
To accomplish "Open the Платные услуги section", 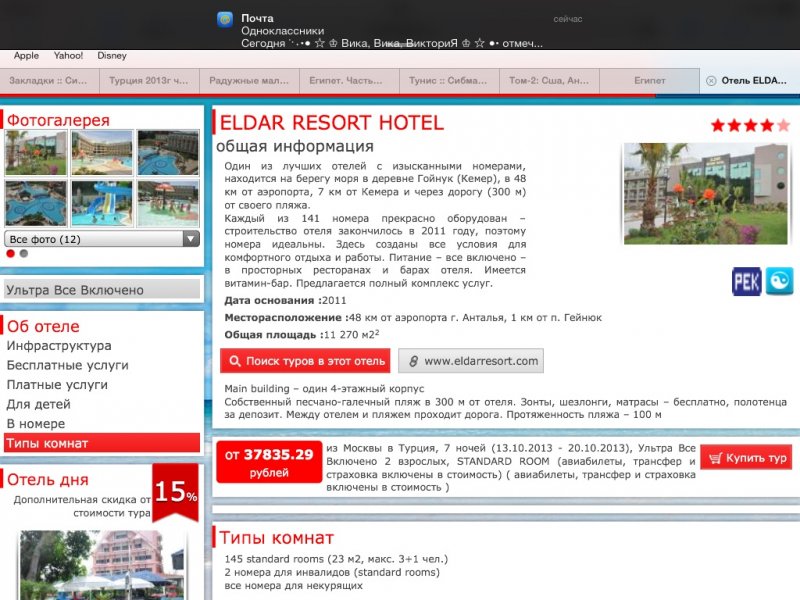I will point(57,385).
